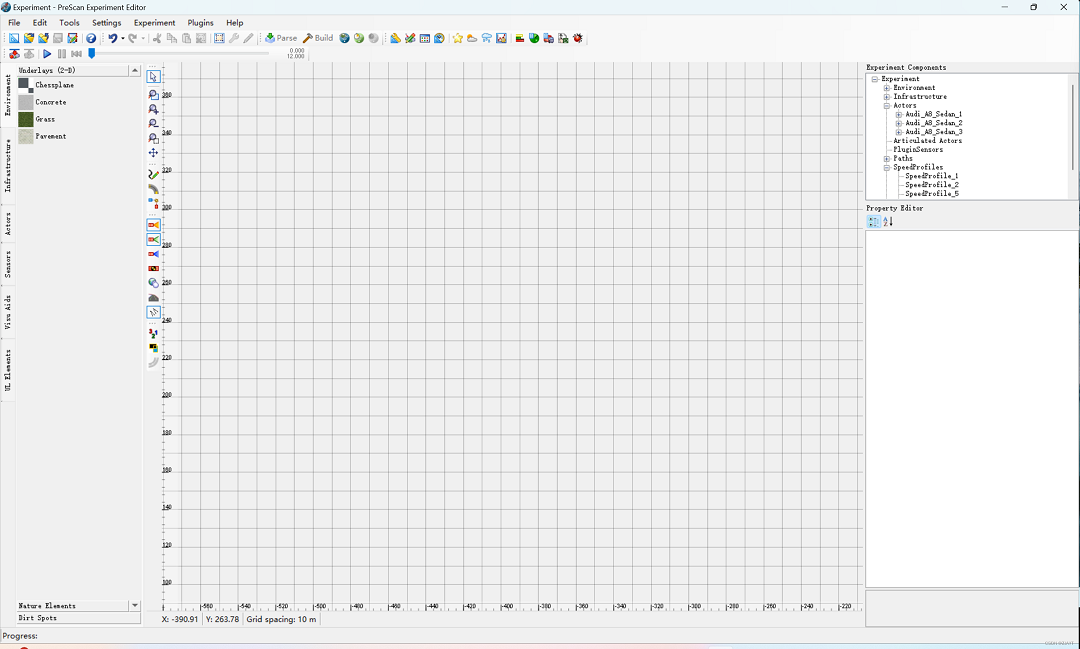
Task: Switch to the Infrastructure tab
Action: [x=8, y=165]
